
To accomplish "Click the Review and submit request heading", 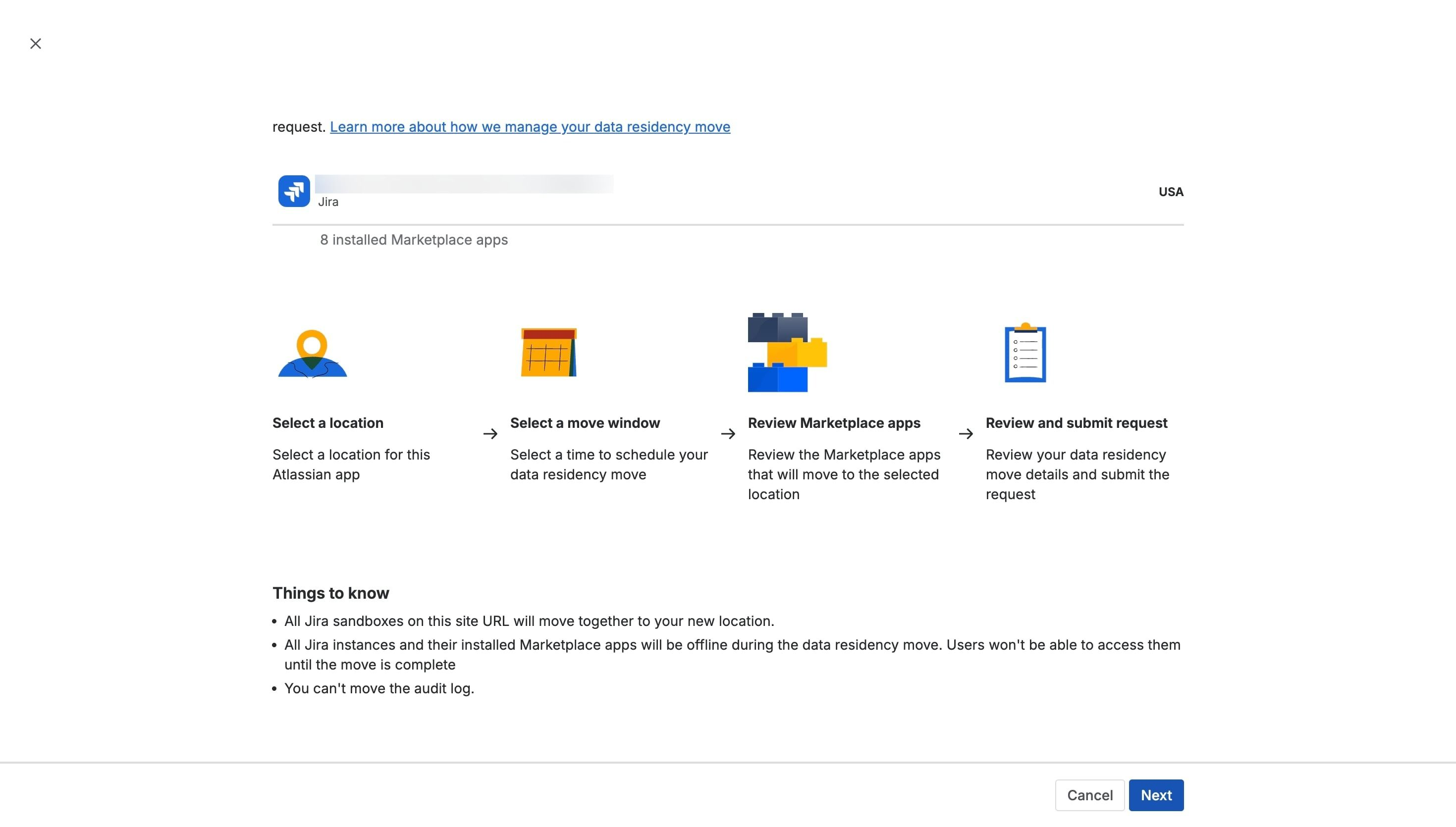I will [x=1077, y=423].
